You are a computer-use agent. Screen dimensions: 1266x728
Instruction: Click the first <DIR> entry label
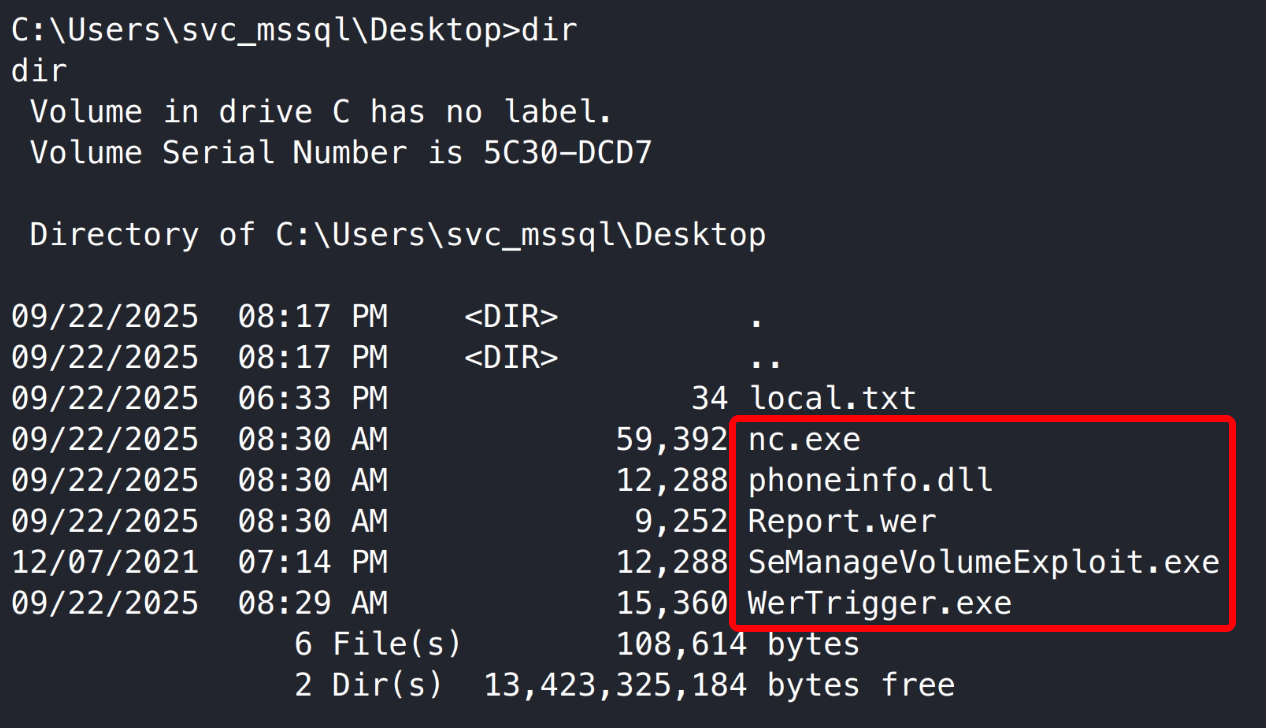coord(511,317)
